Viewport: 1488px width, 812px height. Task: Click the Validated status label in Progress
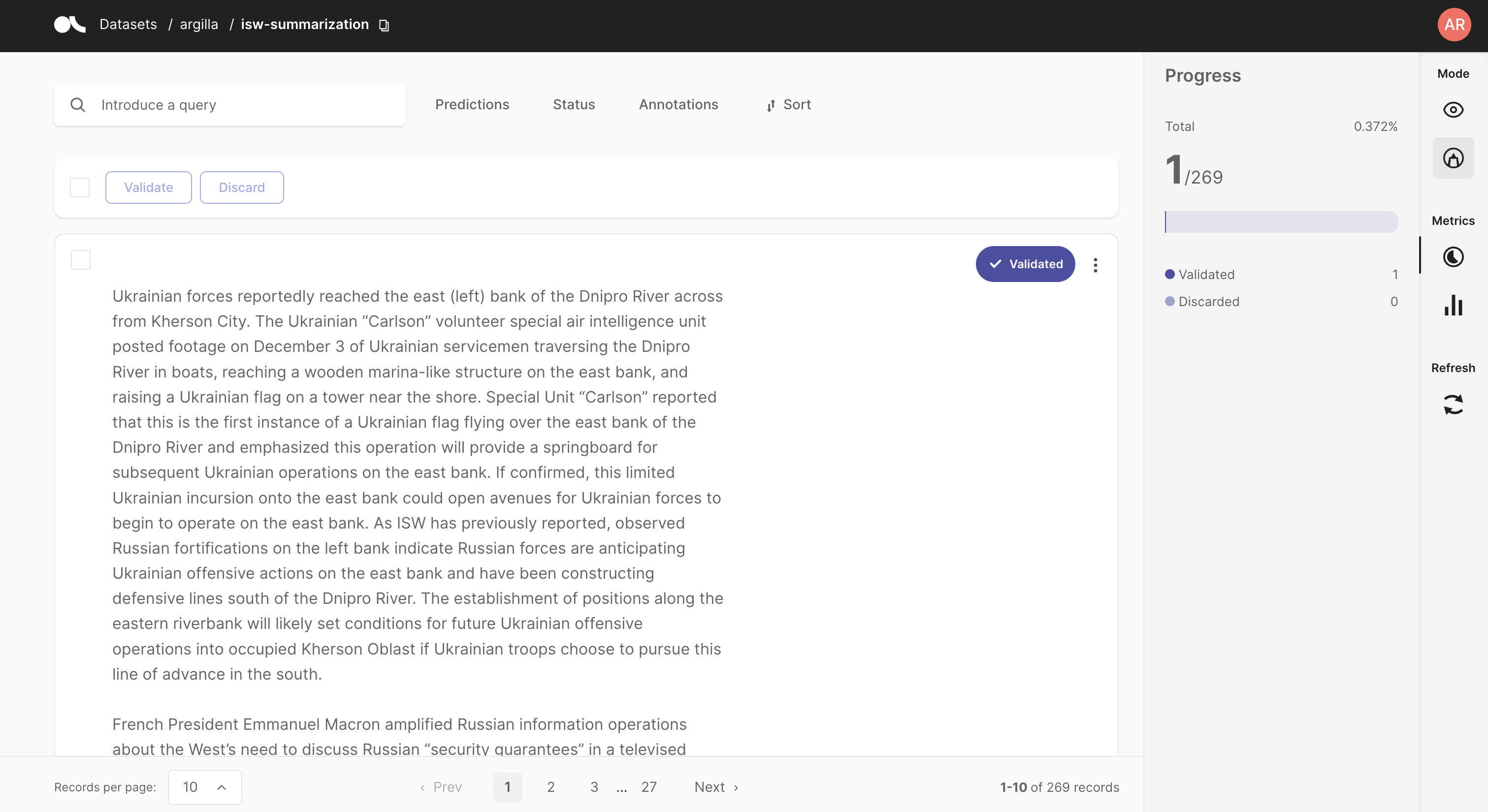(1206, 274)
